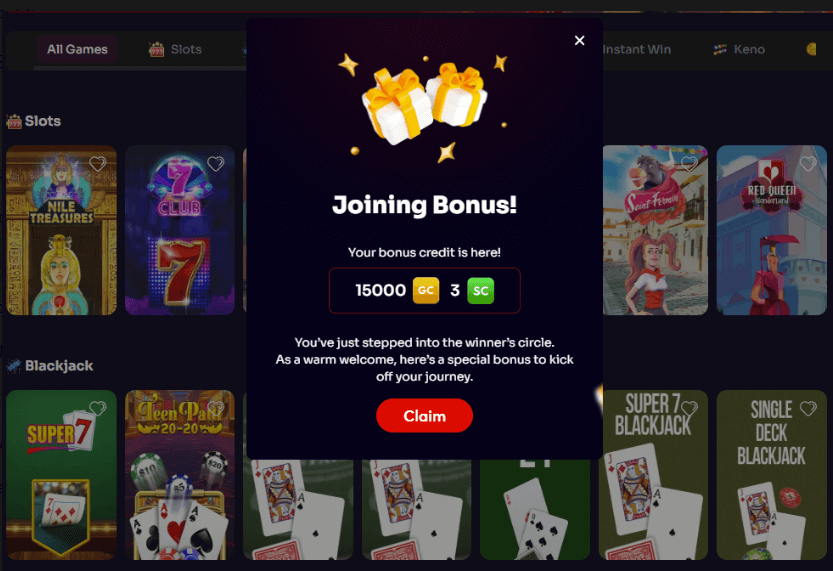This screenshot has height=571, width=833.
Task: Open the Instant Win tab
Action: click(x=636, y=49)
